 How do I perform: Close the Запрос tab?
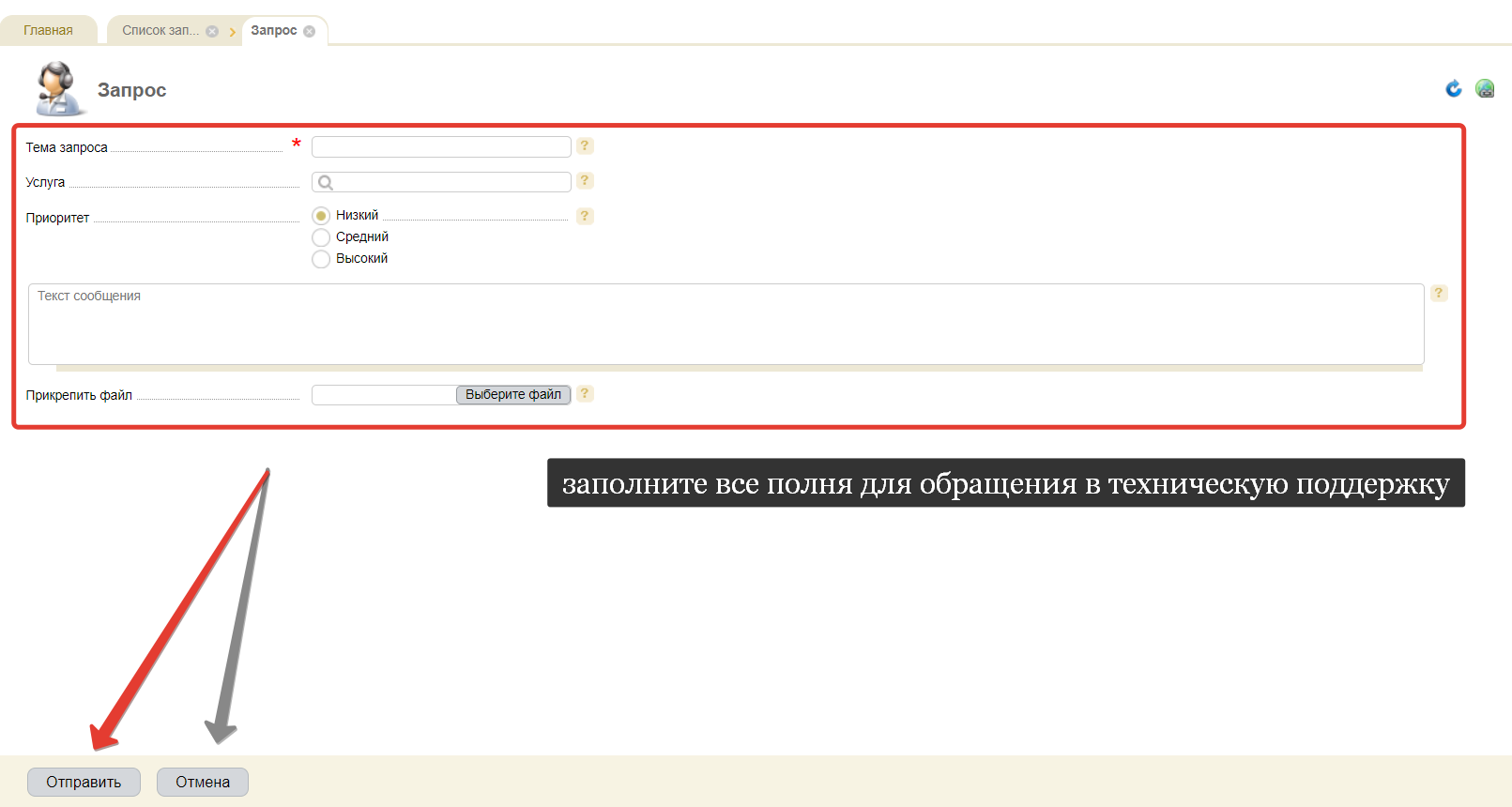(x=310, y=31)
